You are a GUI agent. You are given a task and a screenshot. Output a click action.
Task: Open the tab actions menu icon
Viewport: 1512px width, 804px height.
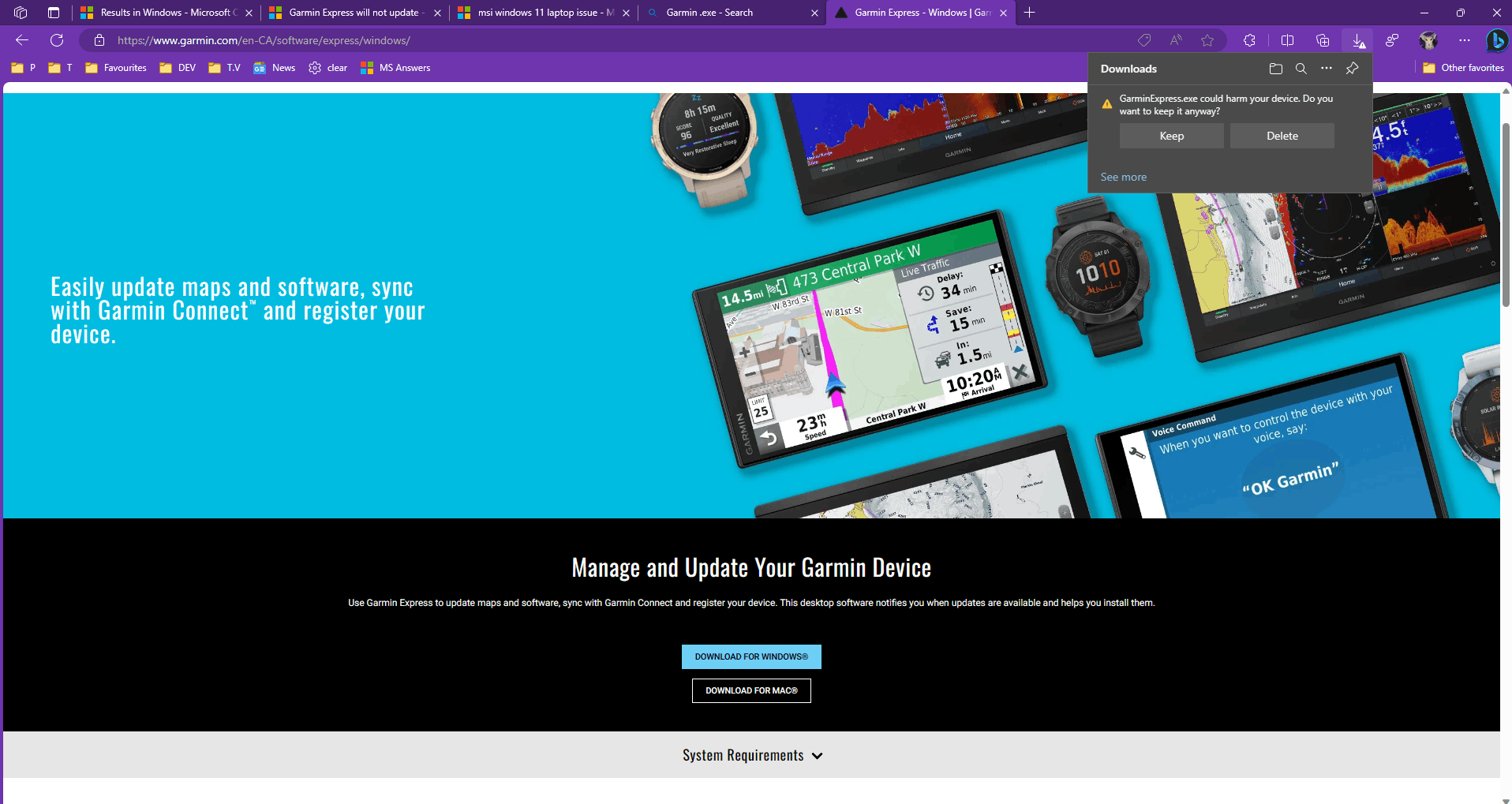tap(54, 13)
